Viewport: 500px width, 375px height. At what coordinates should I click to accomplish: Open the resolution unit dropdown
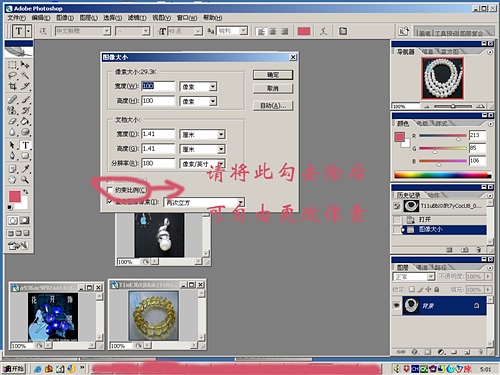click(202, 164)
